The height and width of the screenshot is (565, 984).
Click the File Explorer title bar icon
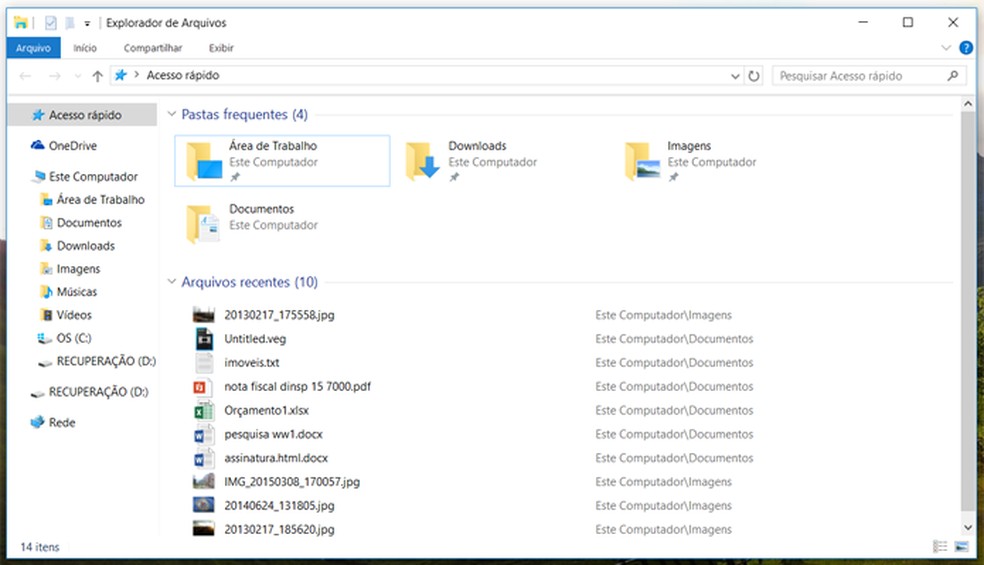[x=21, y=23]
